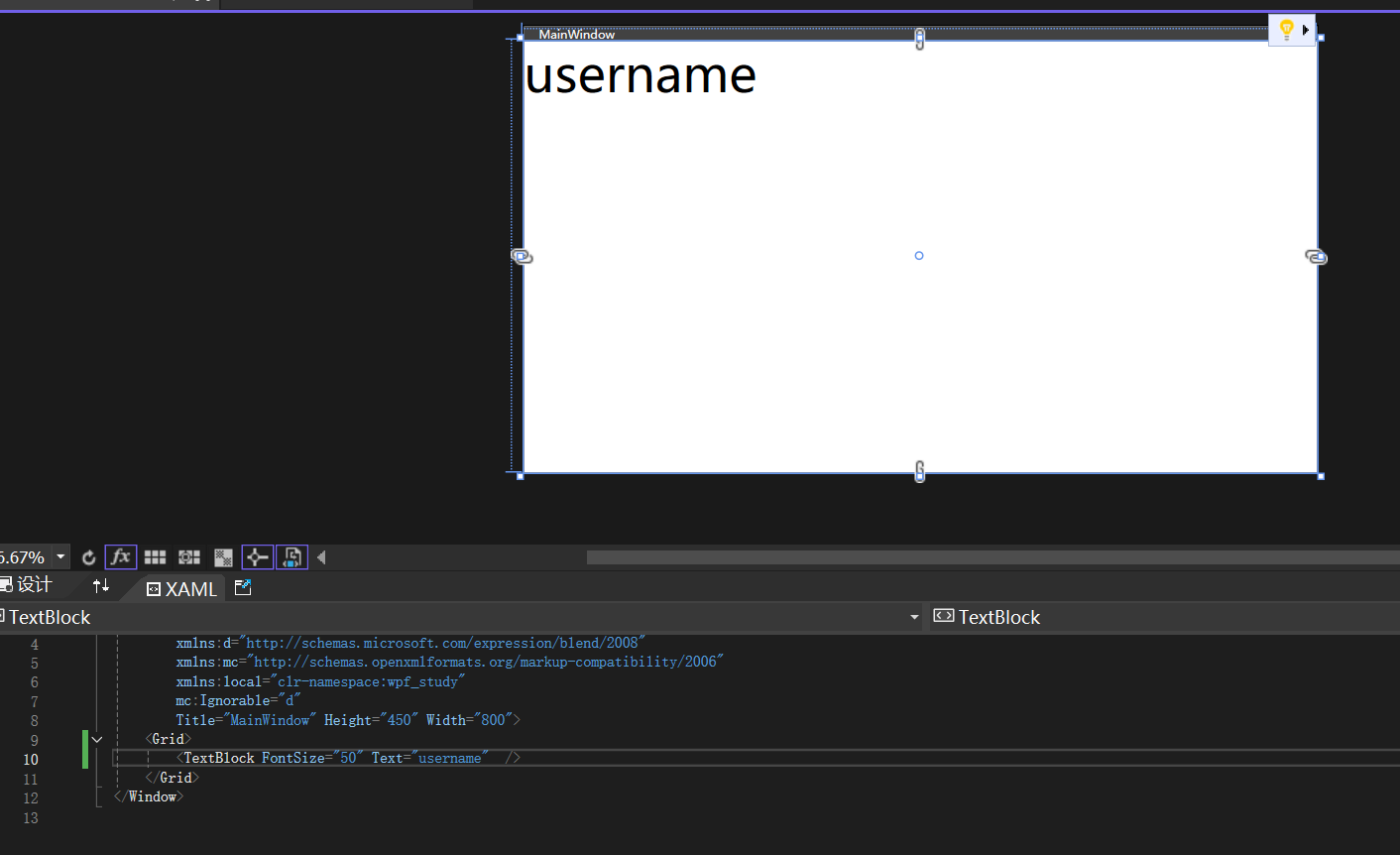Viewport: 1400px width, 855px height.
Task: Click the closing </Grid> tag
Action: 173,778
